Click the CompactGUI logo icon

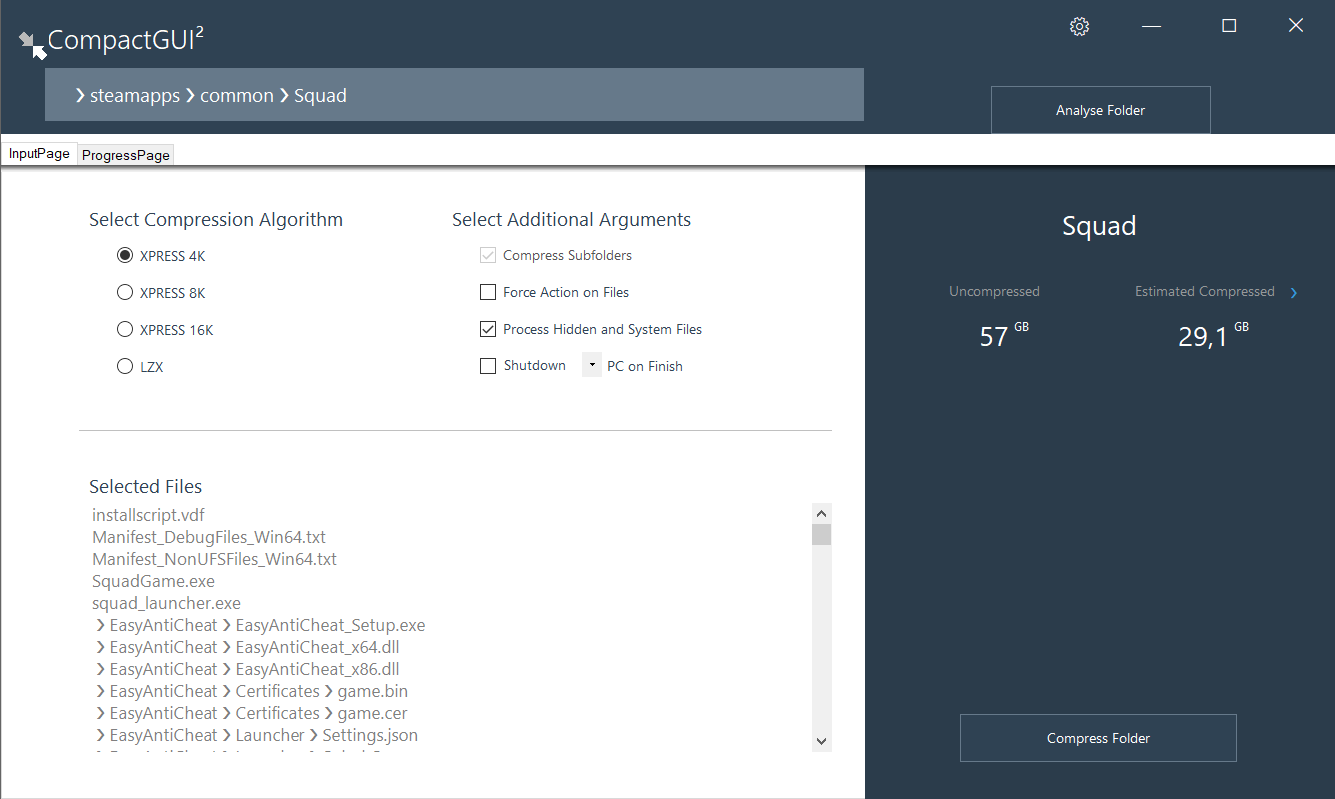pos(32,45)
